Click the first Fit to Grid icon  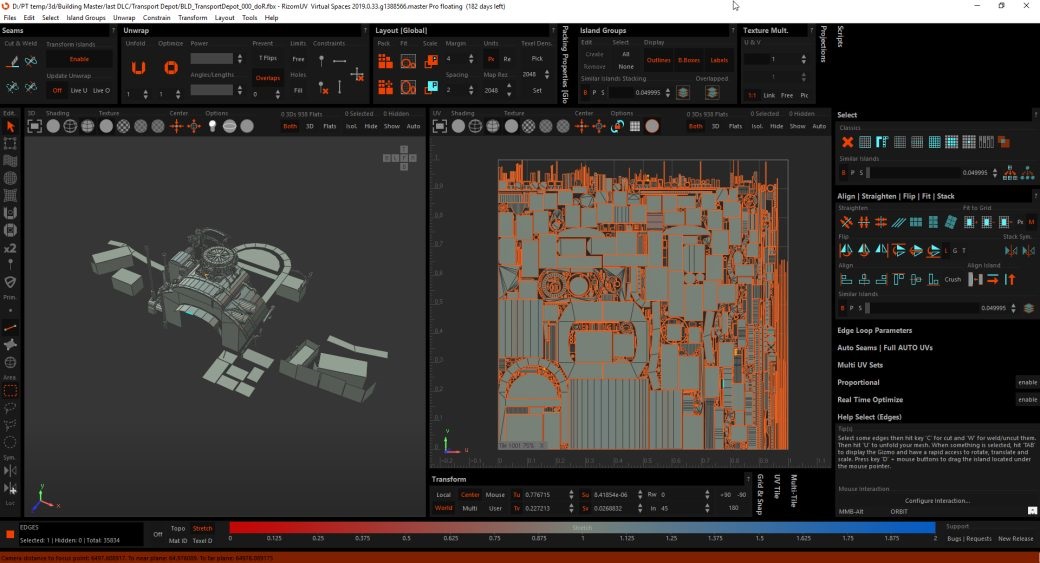click(969, 222)
